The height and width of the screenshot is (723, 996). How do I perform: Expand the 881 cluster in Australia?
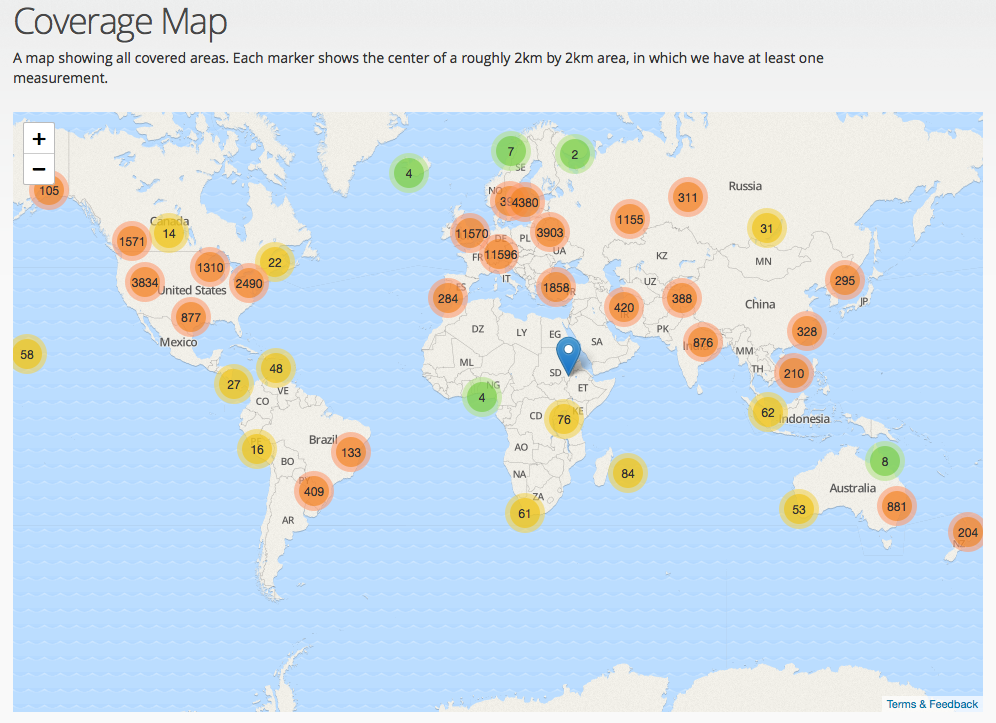pos(896,506)
